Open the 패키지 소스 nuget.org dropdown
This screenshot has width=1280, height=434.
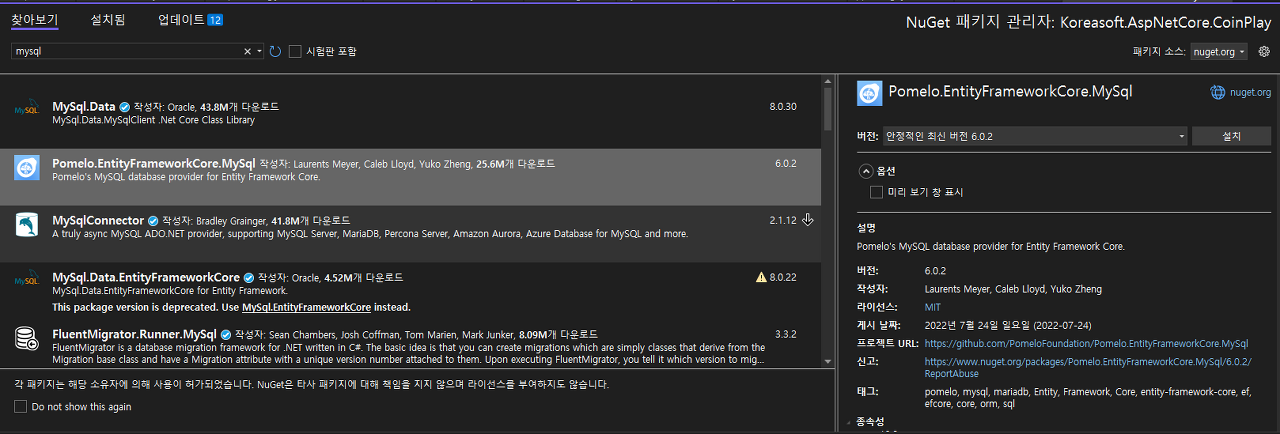1219,51
